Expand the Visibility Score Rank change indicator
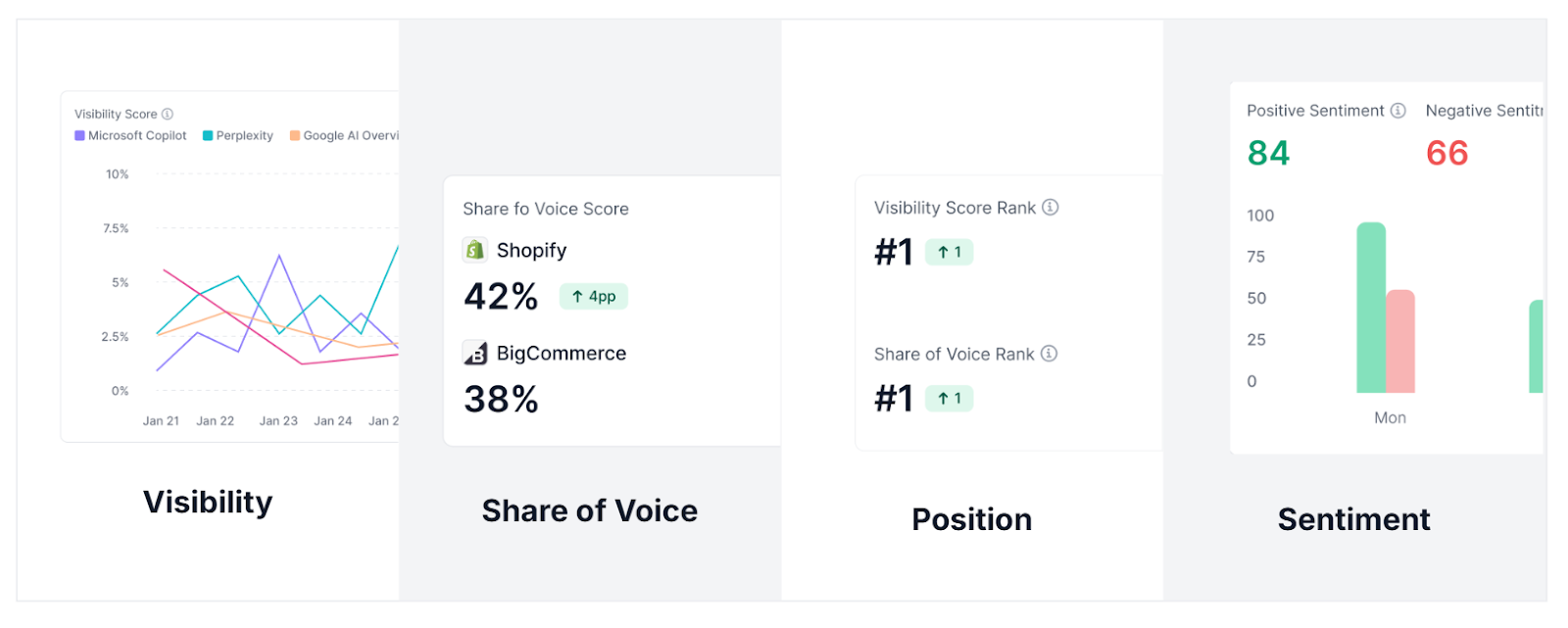Viewport: 1568px width, 628px height. [949, 252]
